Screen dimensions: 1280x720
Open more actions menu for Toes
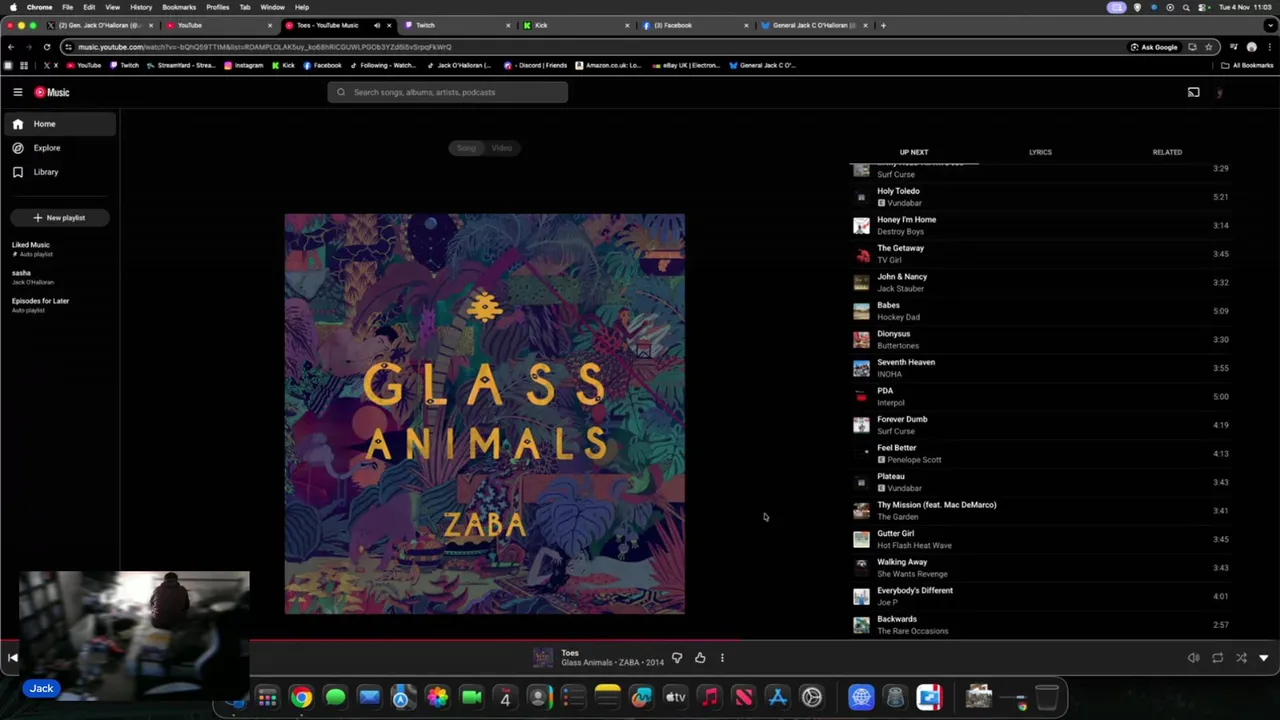(722, 658)
